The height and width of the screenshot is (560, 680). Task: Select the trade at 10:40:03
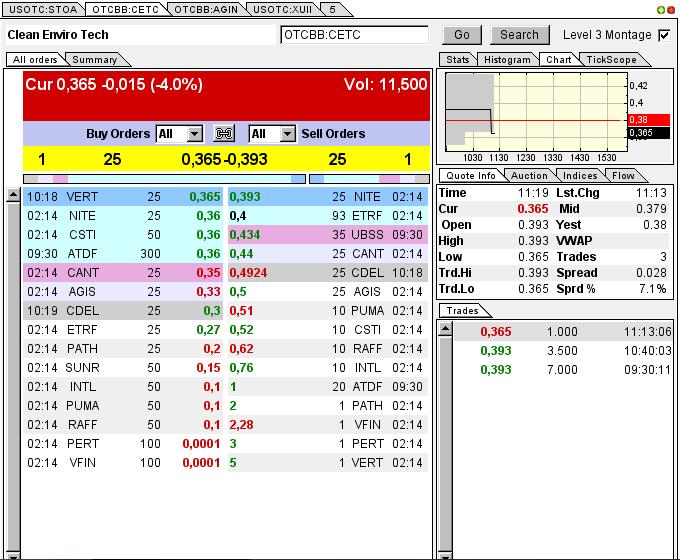click(x=563, y=350)
